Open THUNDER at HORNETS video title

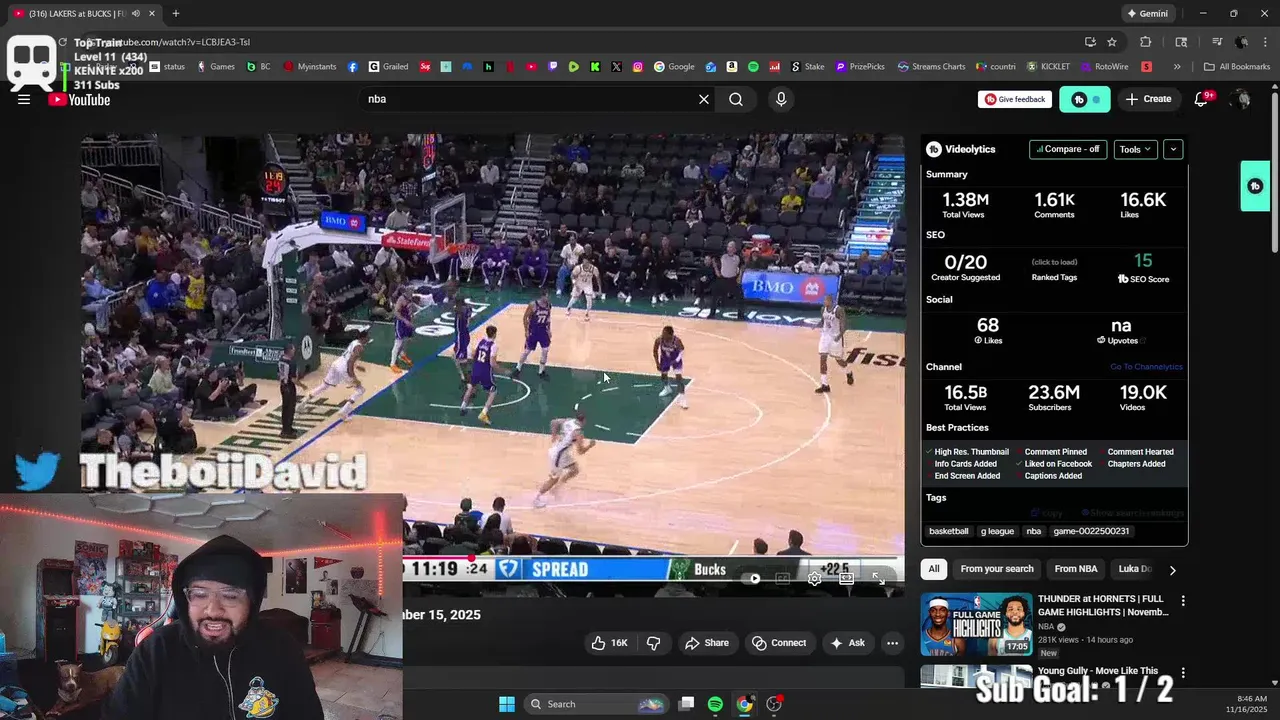(1103, 605)
